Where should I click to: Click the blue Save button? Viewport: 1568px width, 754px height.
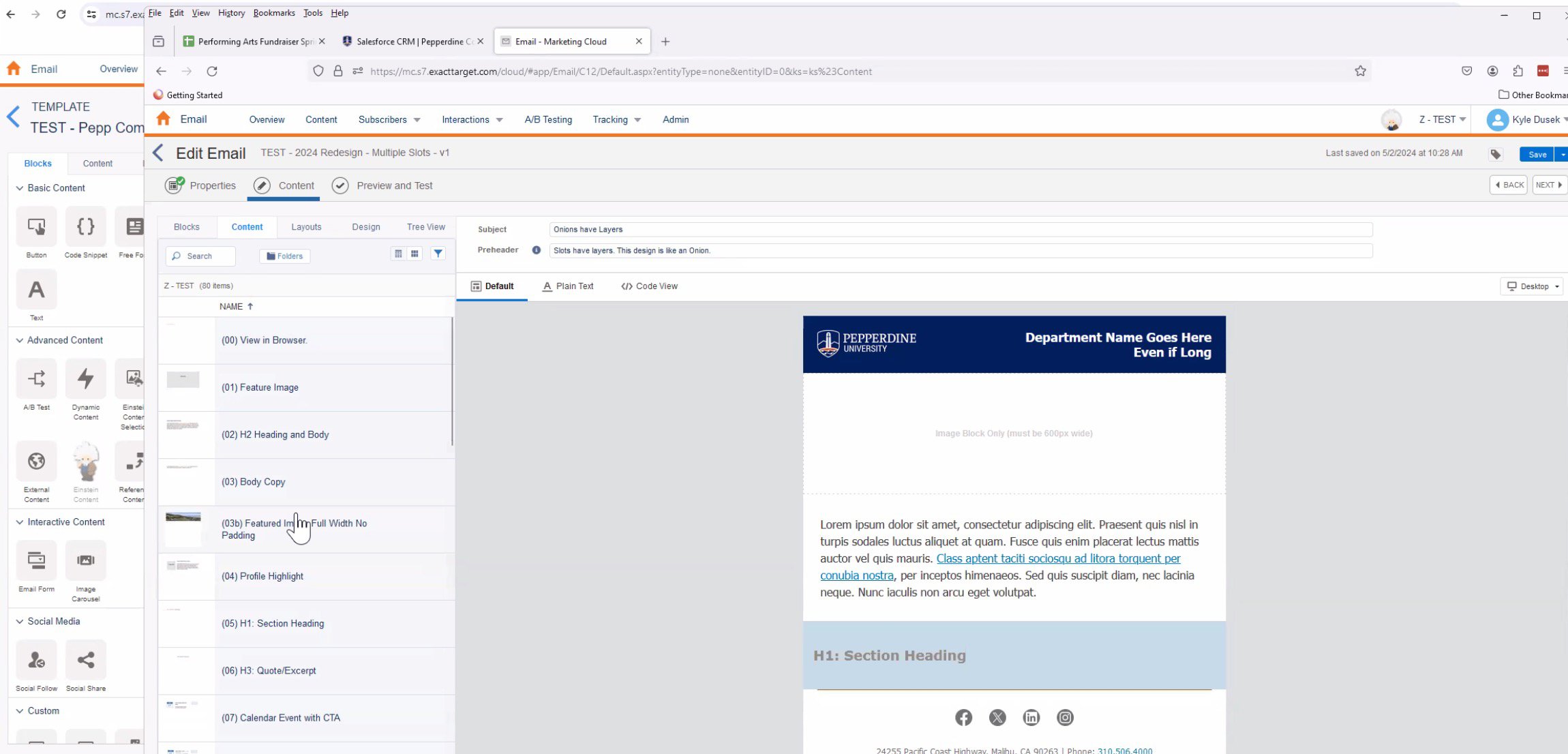pyautogui.click(x=1537, y=154)
